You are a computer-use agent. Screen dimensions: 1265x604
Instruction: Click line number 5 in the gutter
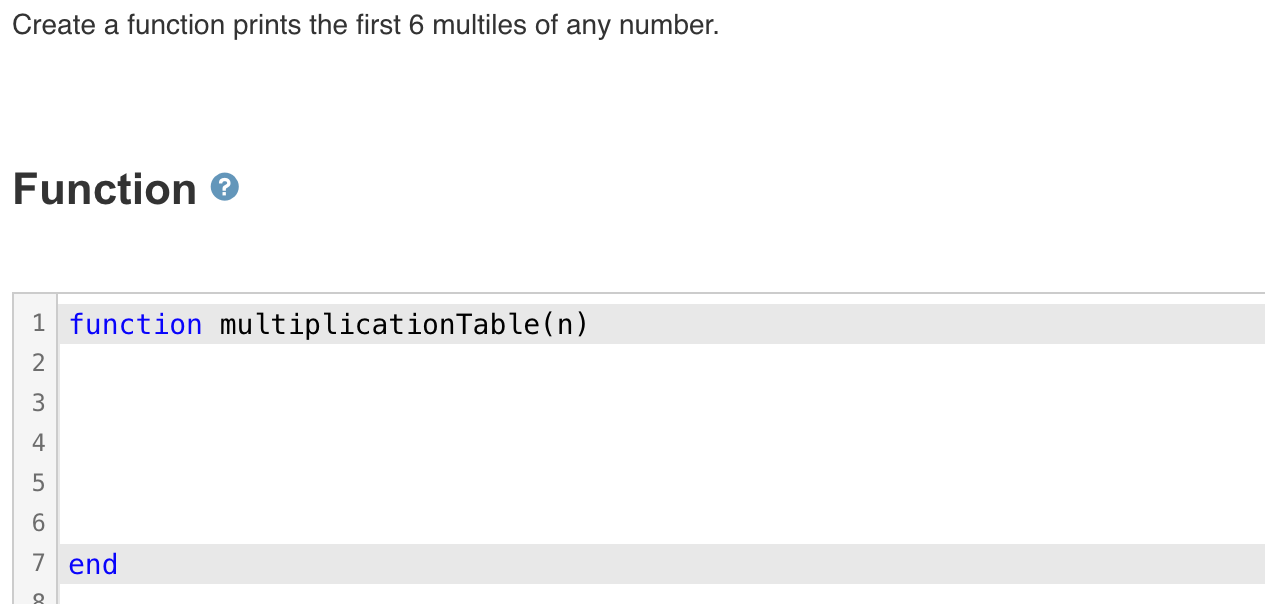(x=38, y=482)
